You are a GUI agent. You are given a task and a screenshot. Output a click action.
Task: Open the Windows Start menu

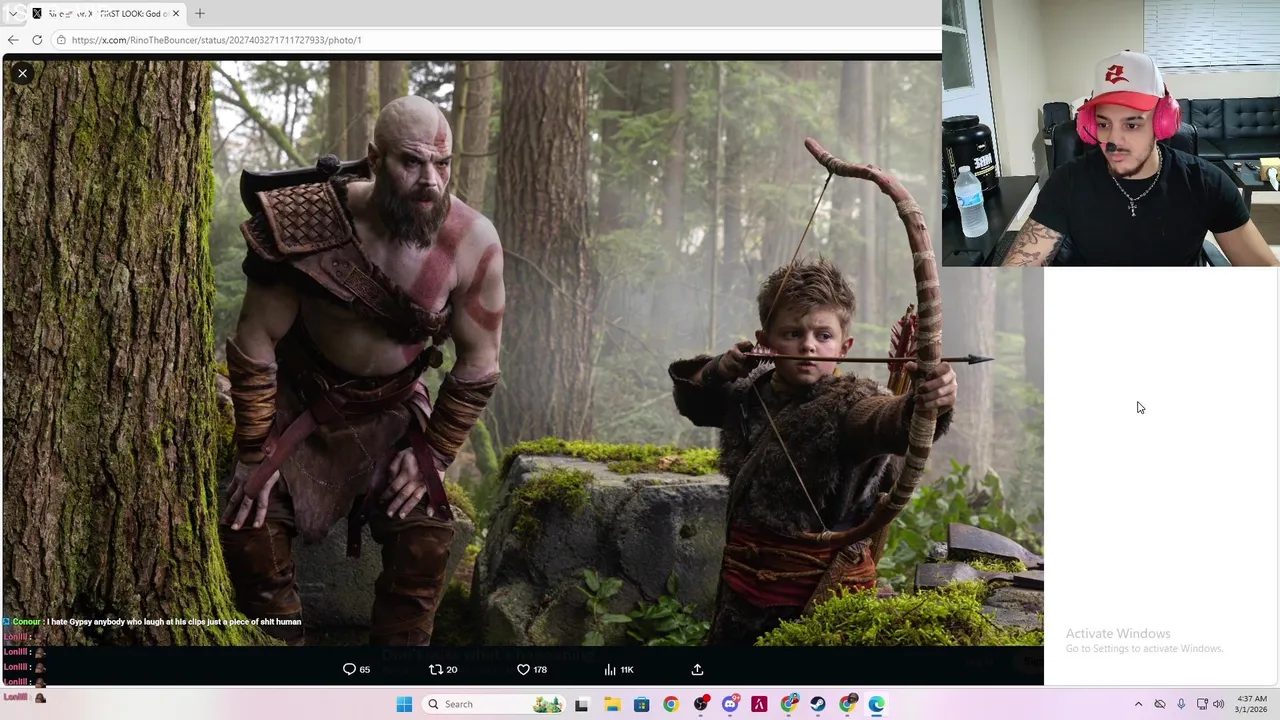pos(404,704)
